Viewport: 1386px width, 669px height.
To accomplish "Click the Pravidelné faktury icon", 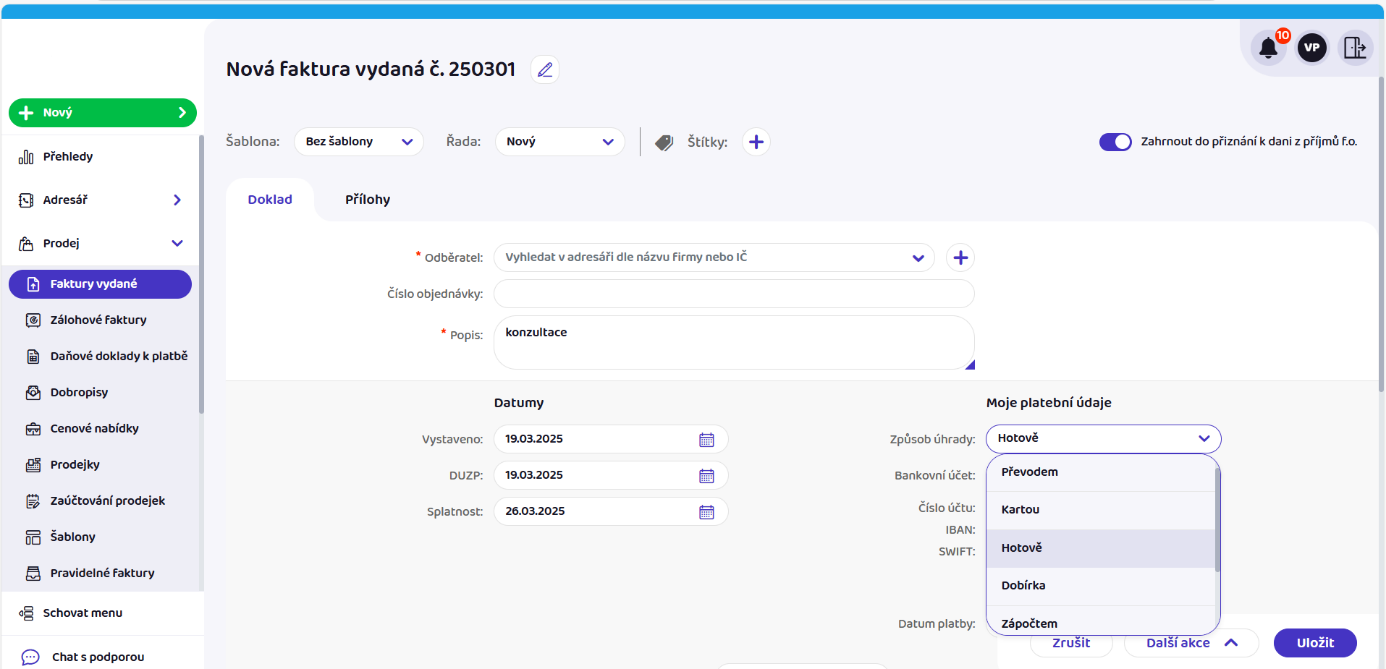I will coord(33,573).
